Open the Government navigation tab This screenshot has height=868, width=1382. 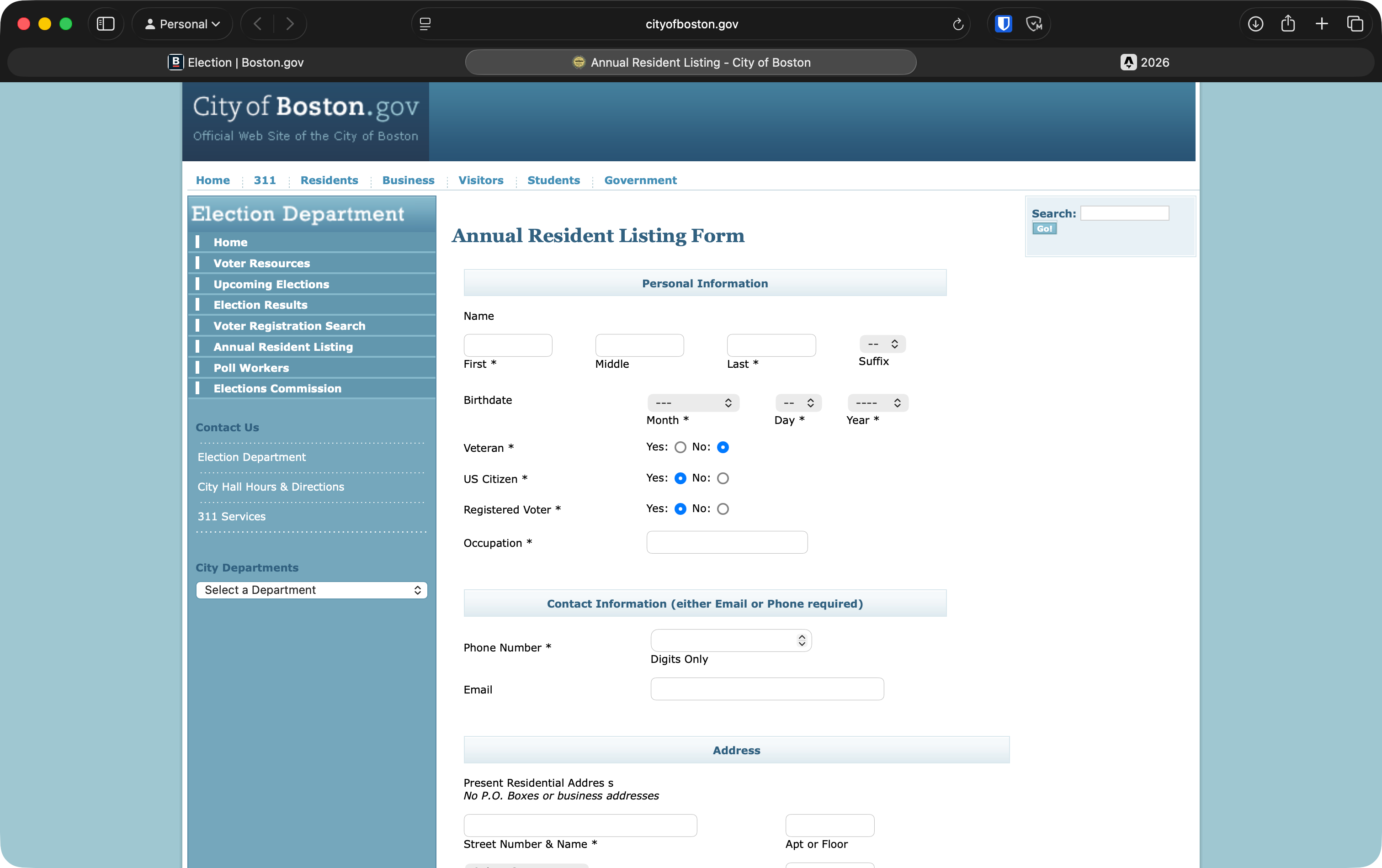coord(640,180)
